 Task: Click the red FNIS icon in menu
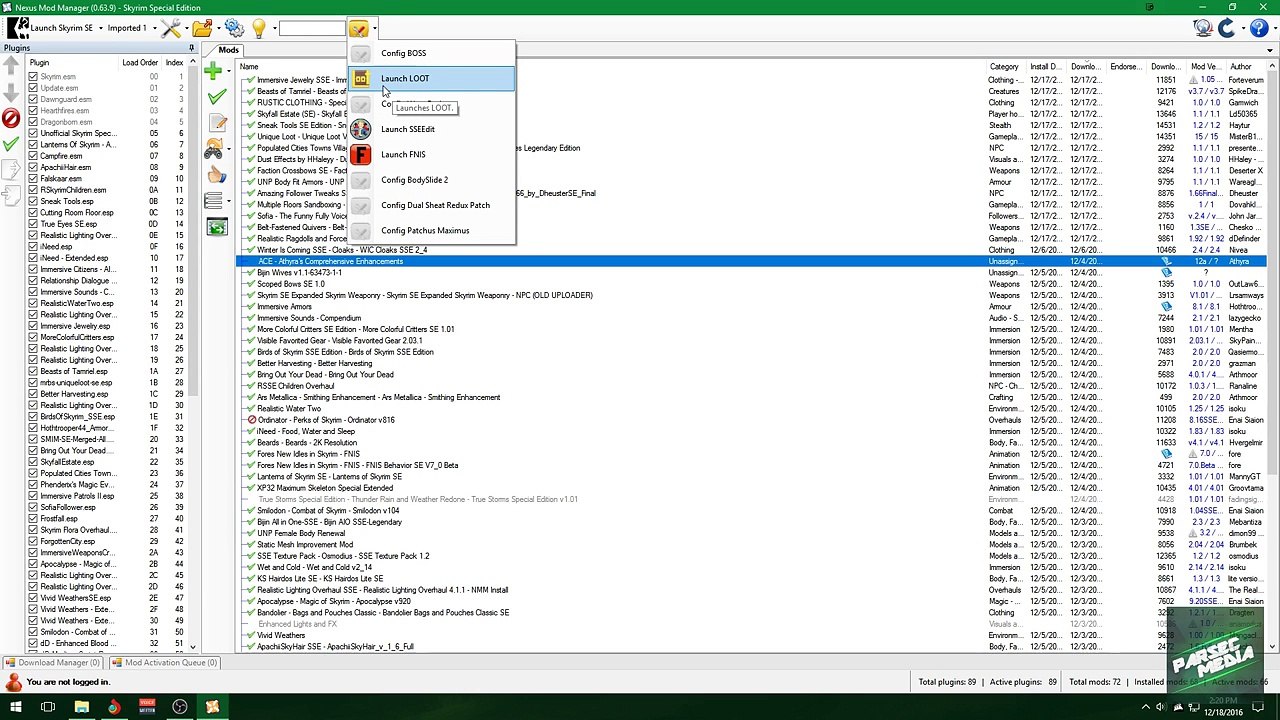point(361,154)
